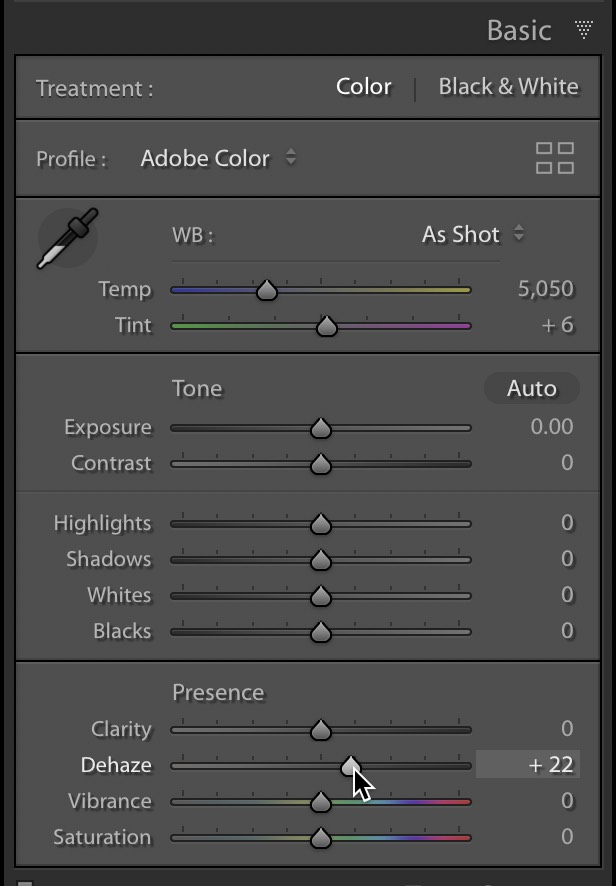616x886 pixels.
Task: Click the Dehaze value field
Action: (x=527, y=766)
